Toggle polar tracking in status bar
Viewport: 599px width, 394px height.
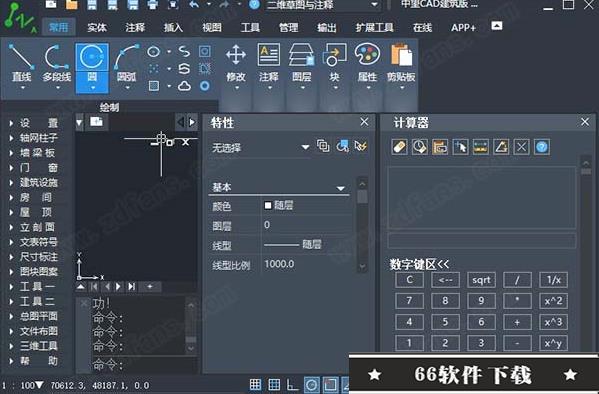[312, 384]
